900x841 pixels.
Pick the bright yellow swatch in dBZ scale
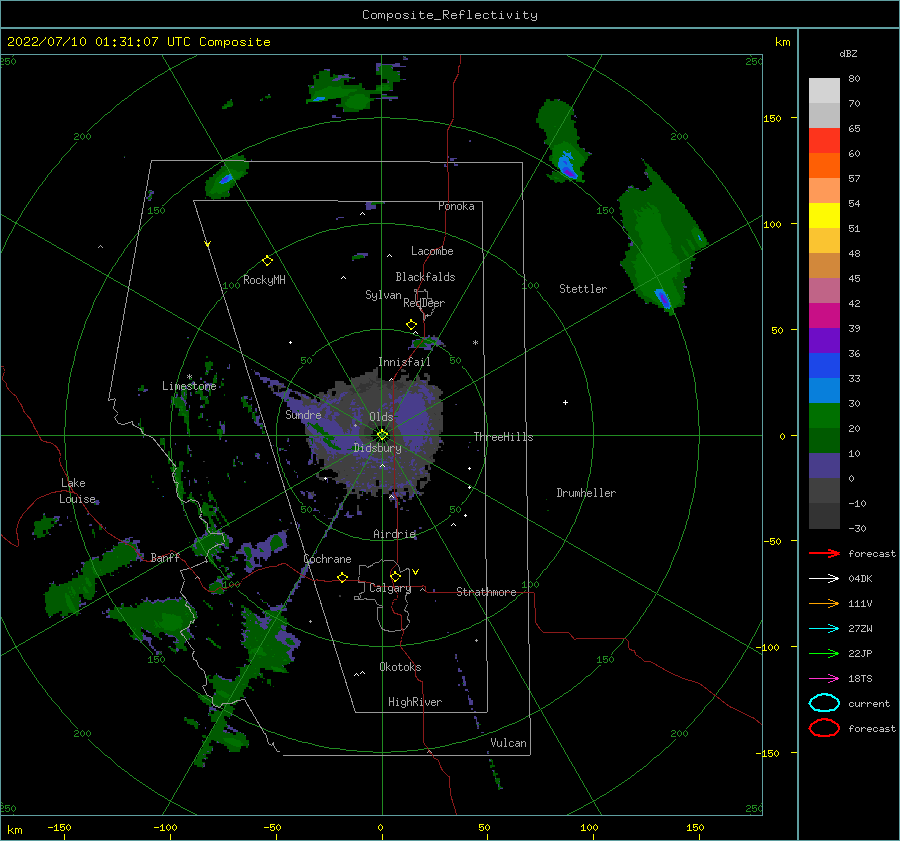[x=824, y=216]
